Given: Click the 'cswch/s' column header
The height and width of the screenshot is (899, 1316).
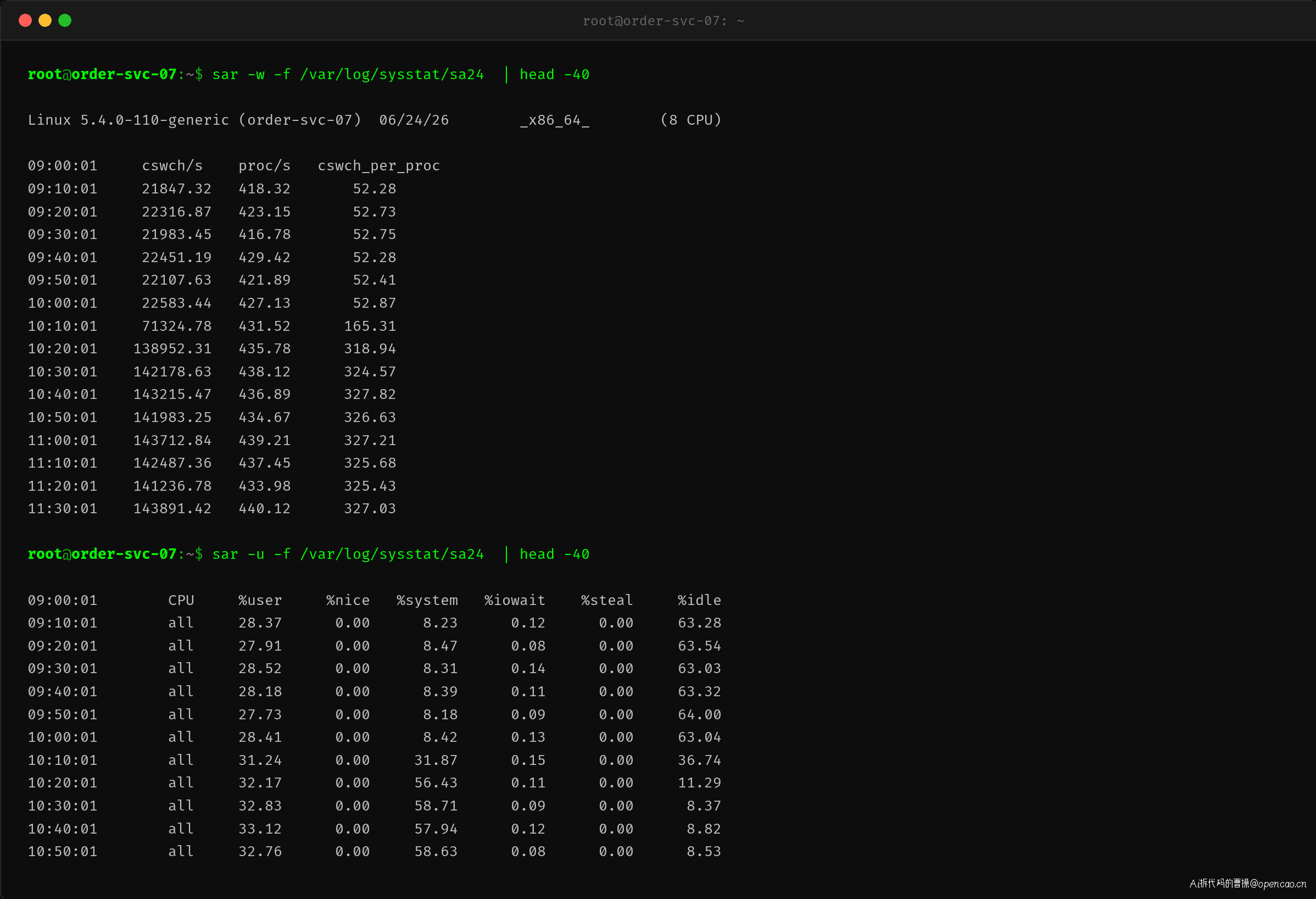Looking at the screenshot, I should 172,166.
